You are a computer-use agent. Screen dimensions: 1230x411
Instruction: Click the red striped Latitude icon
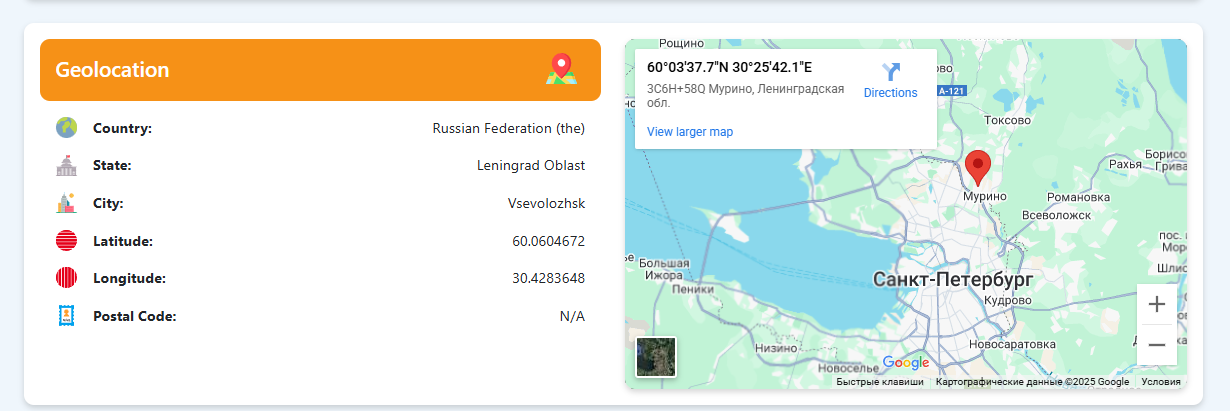point(67,241)
